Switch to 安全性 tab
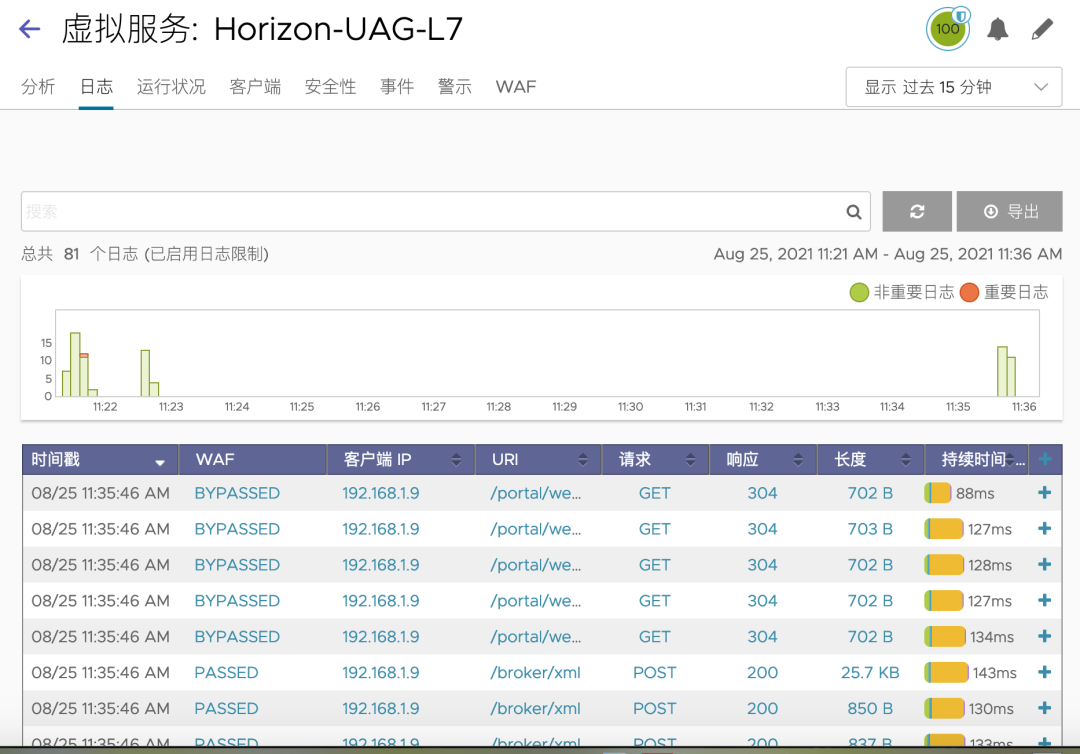 point(330,87)
